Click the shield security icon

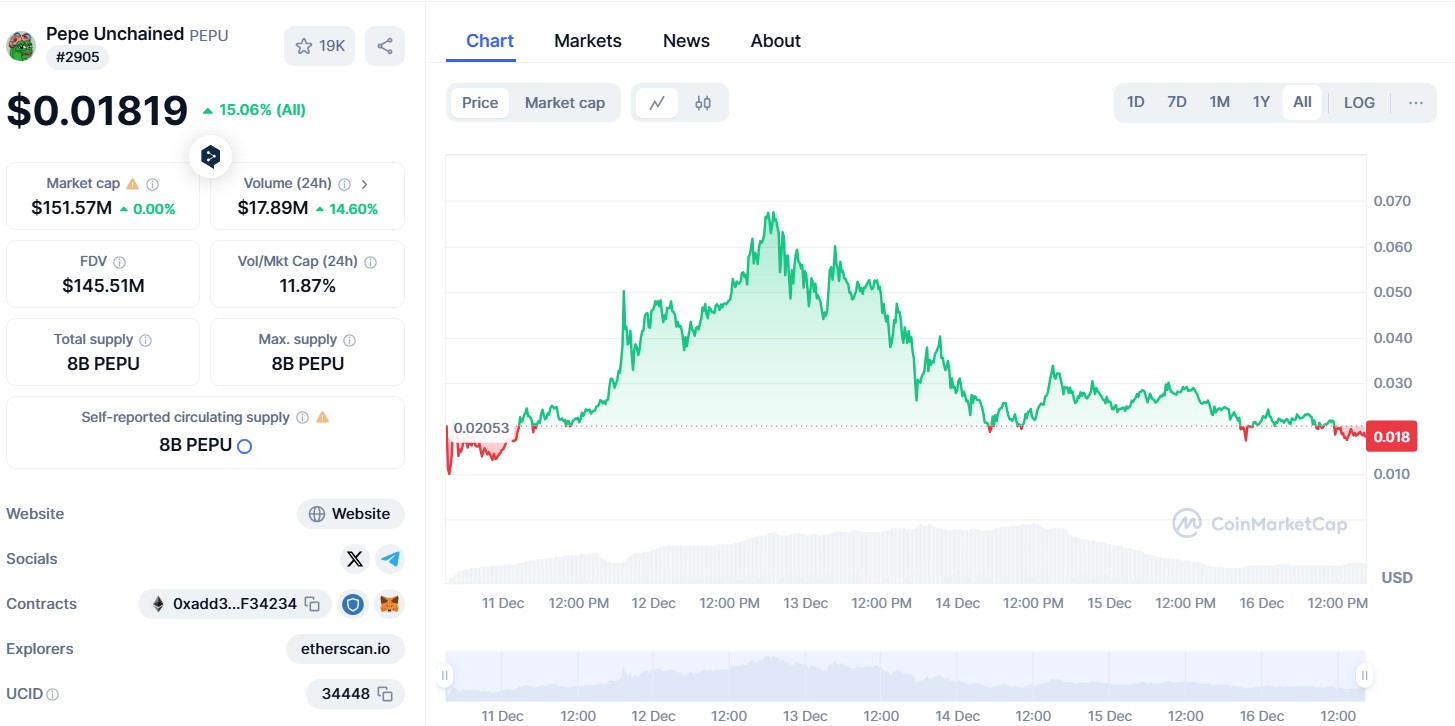(x=353, y=604)
